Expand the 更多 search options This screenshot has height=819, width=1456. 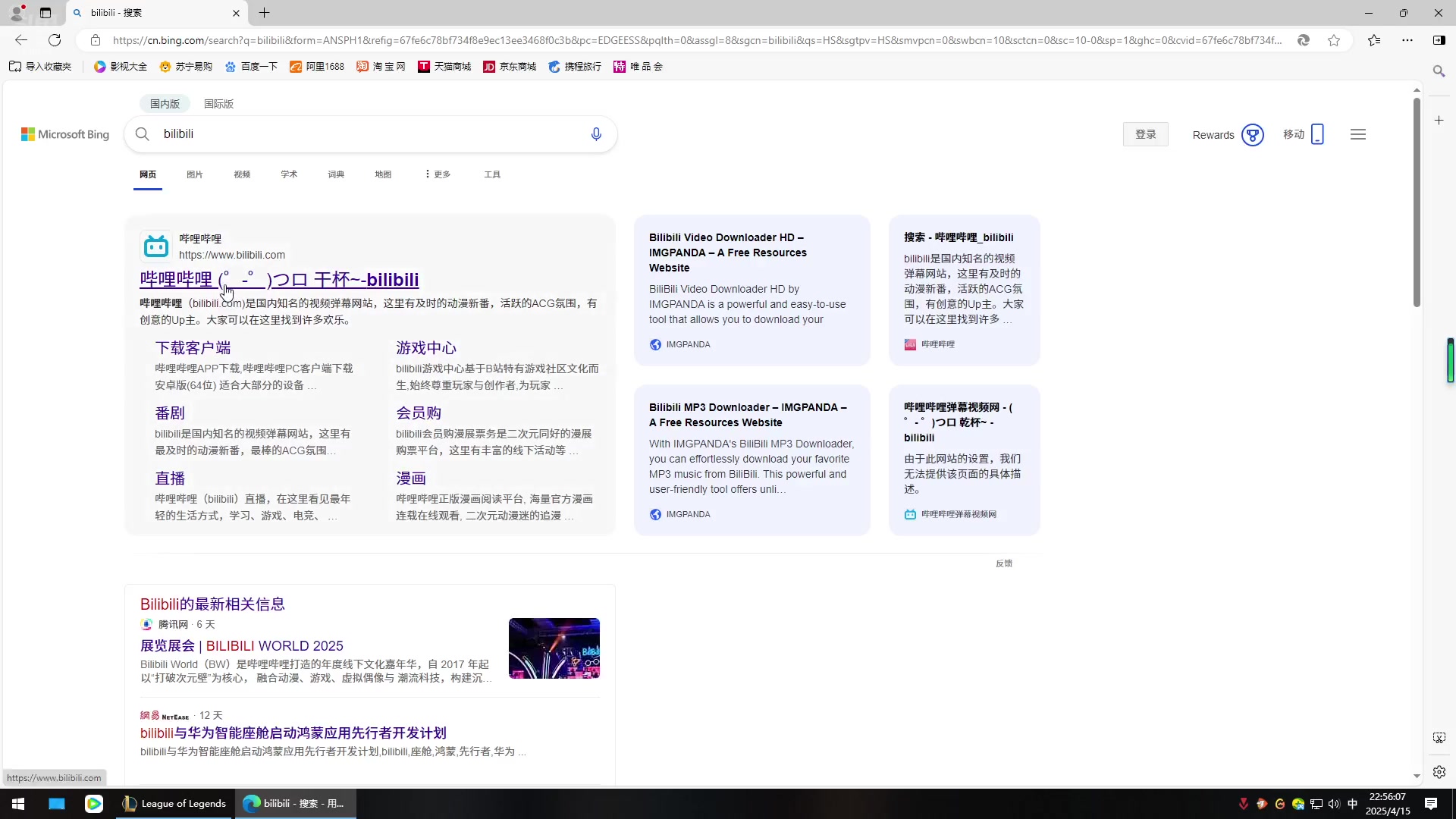click(x=438, y=174)
